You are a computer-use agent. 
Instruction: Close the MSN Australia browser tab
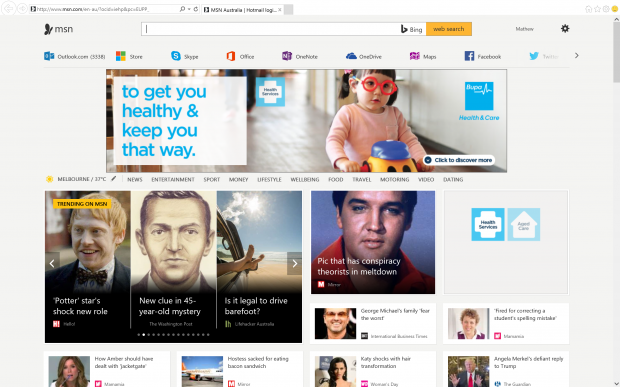280,9
